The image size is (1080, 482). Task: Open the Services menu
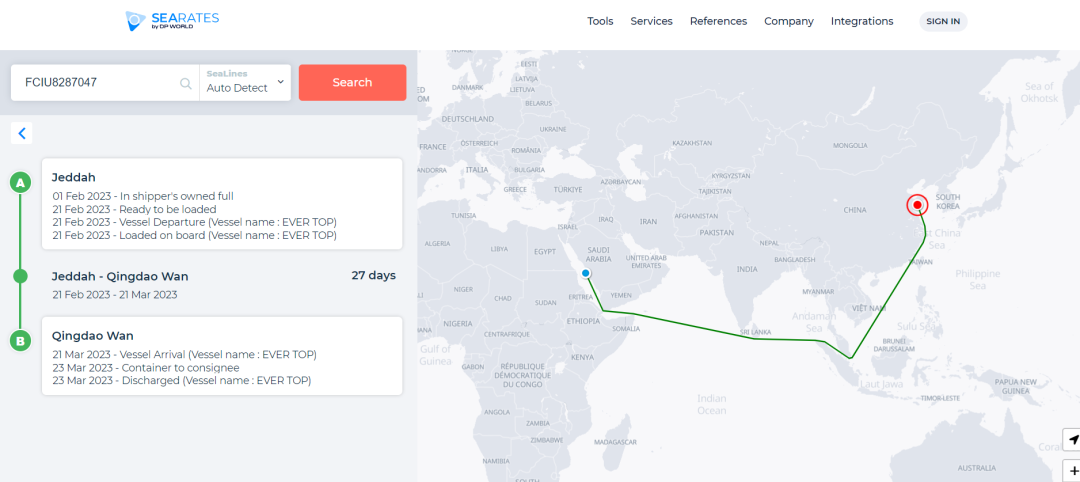(652, 21)
